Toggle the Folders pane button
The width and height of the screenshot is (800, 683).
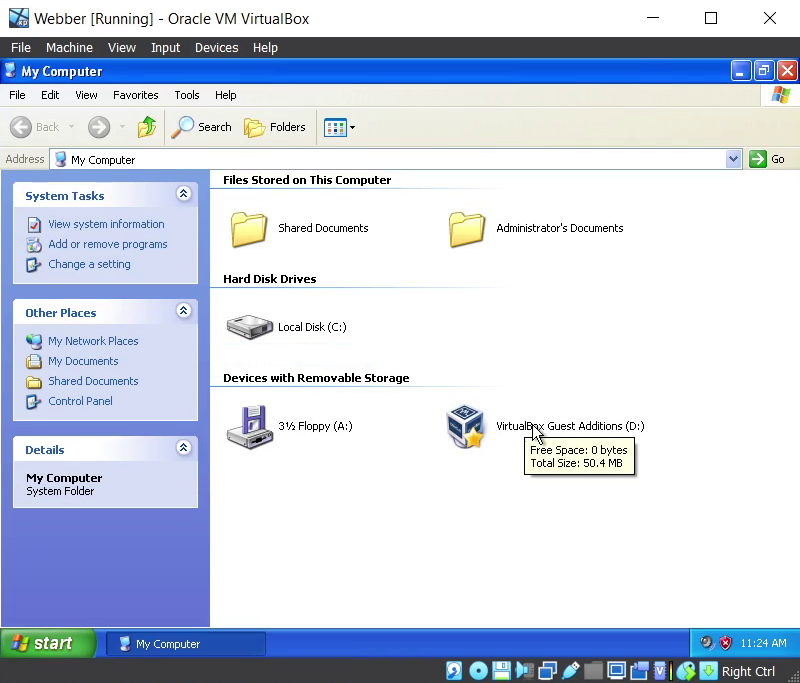click(275, 127)
